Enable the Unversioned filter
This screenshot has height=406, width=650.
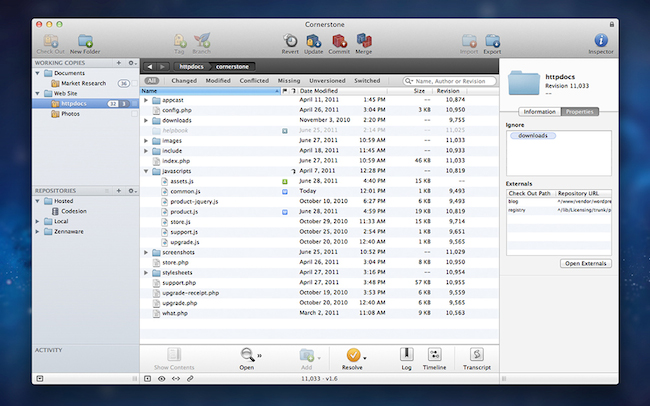327,80
